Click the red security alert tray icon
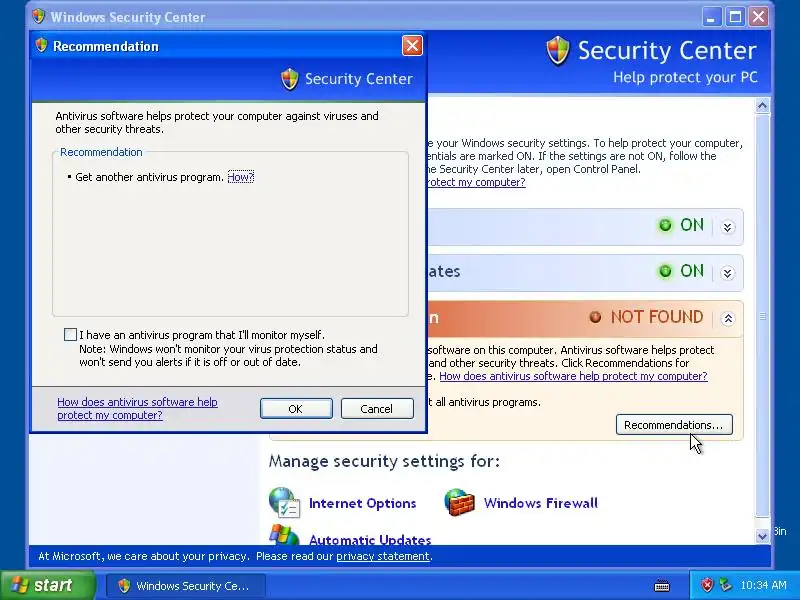 click(707, 585)
